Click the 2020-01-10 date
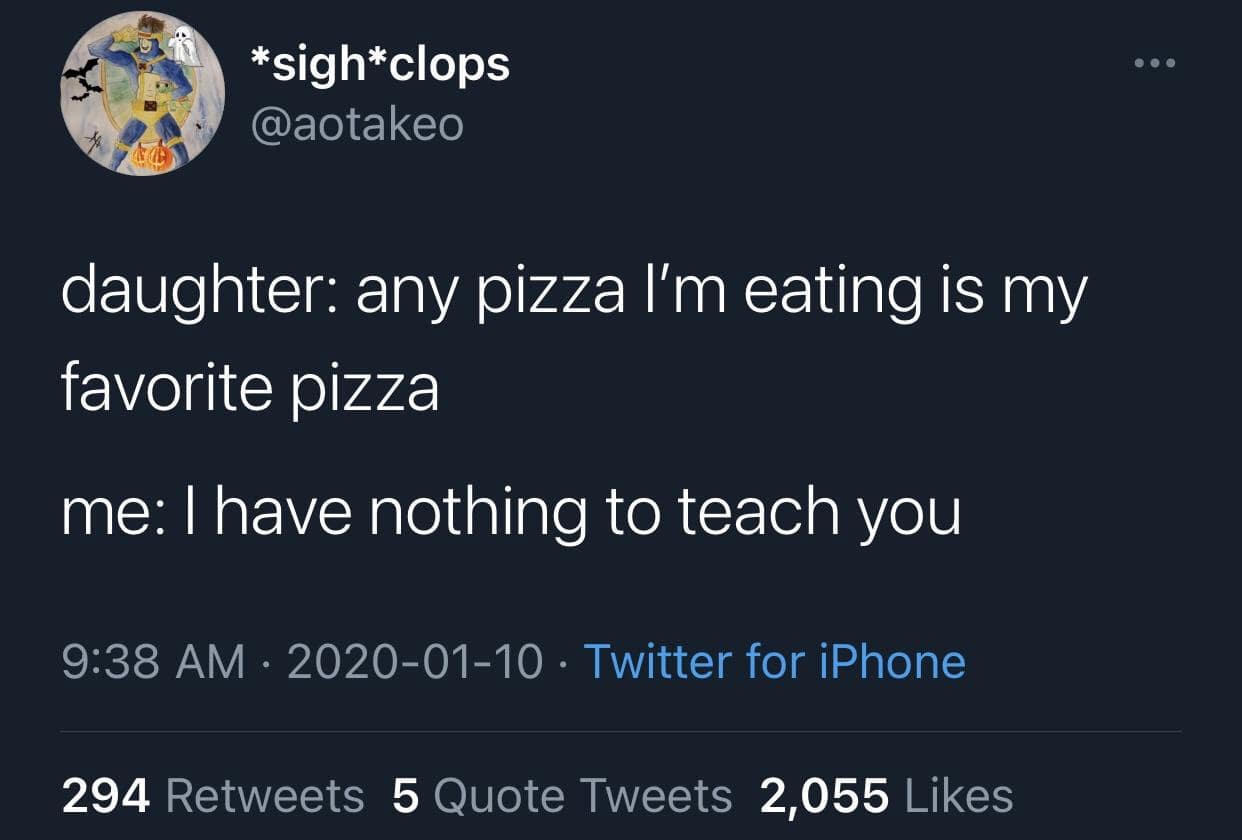 [415, 661]
